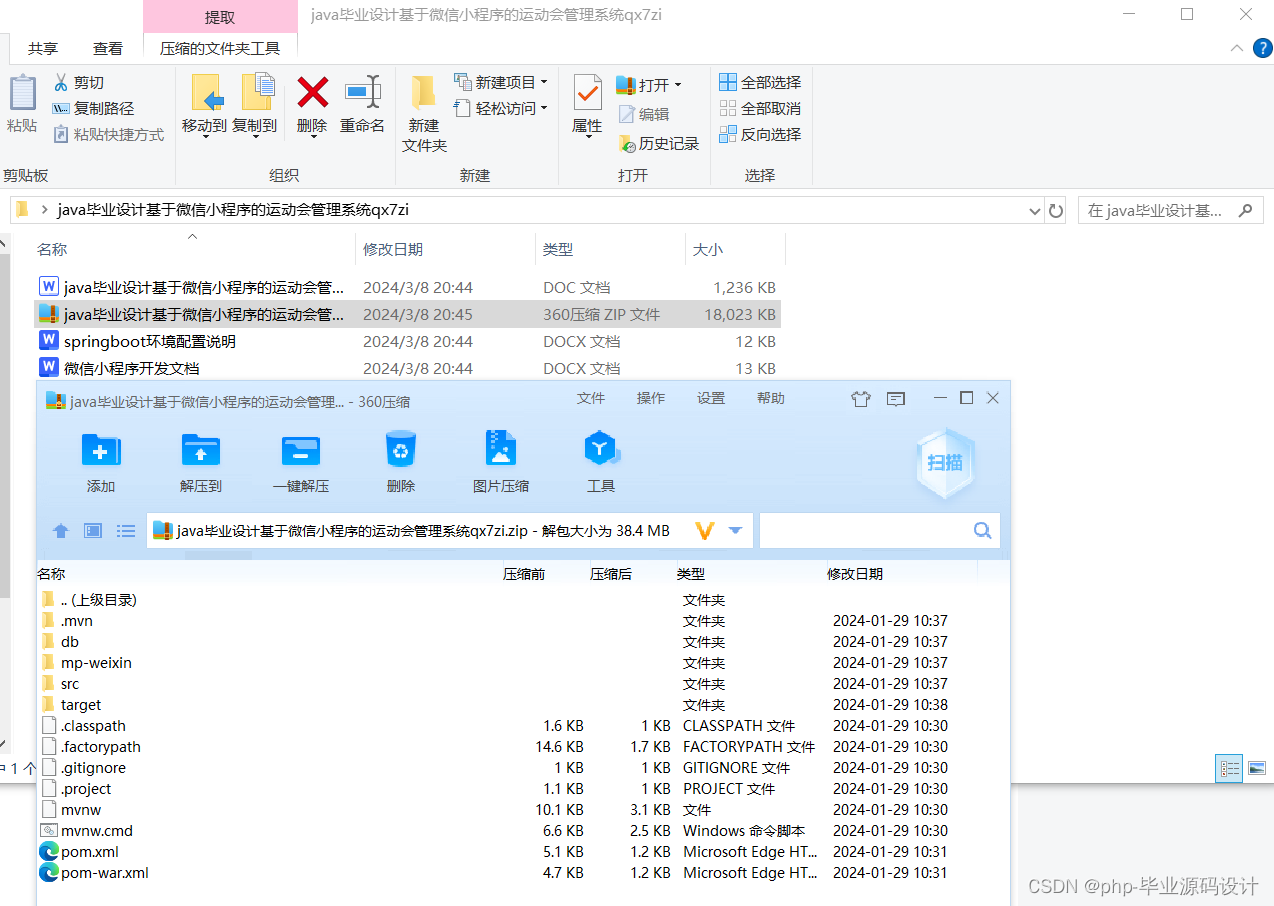Click the Explorer search box
This screenshot has height=906, width=1274.
[1169, 211]
